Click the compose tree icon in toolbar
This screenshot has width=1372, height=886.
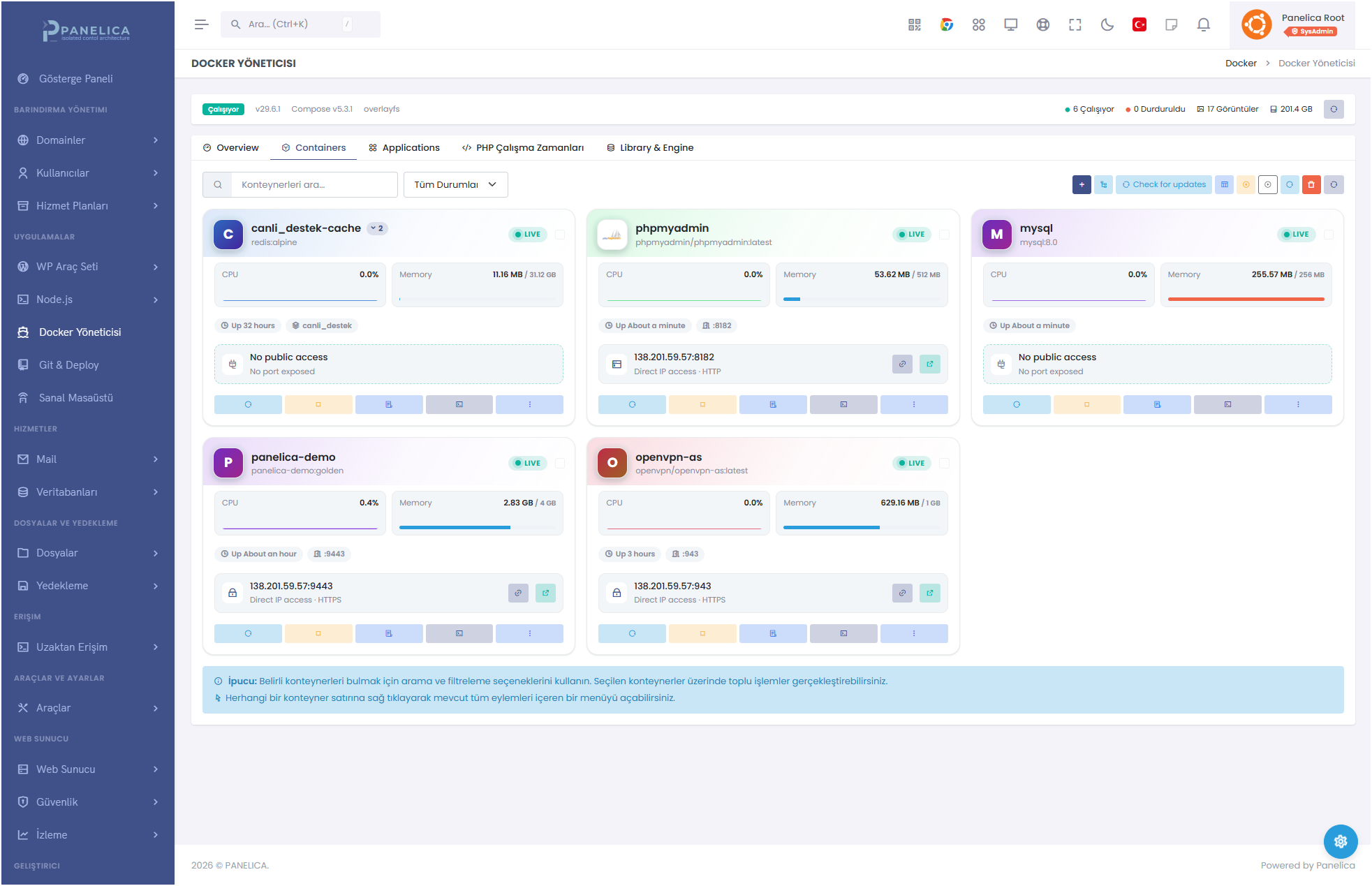tap(1103, 184)
